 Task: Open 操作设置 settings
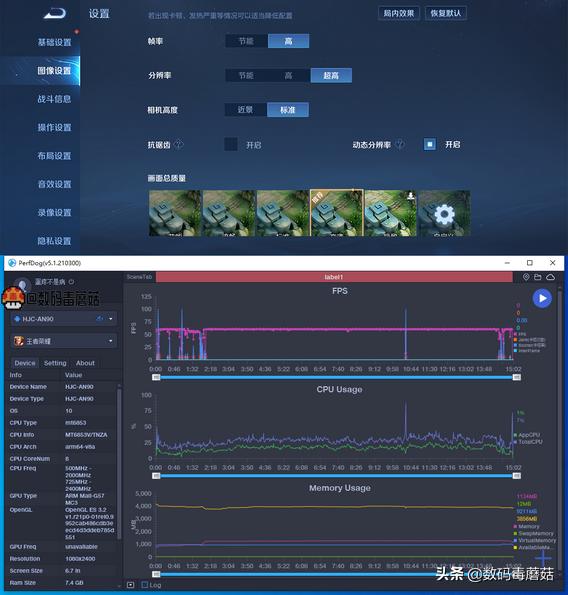54,127
